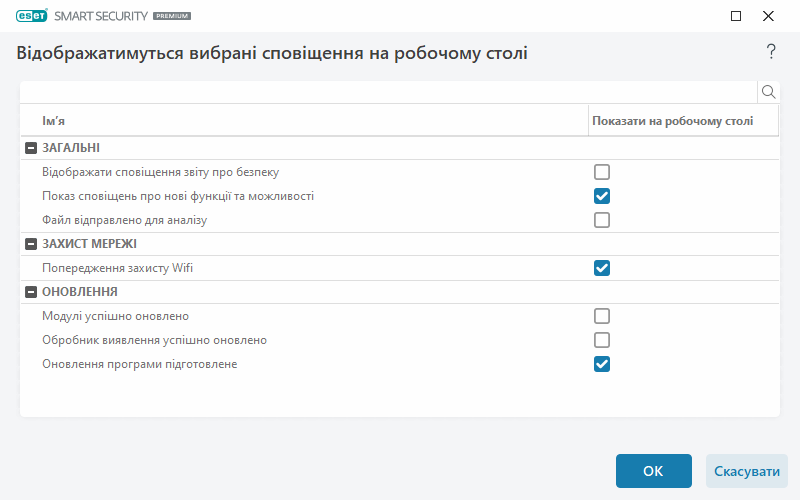Maximize the ESET settings window
Image resolution: width=800 pixels, height=500 pixels.
pos(736,16)
